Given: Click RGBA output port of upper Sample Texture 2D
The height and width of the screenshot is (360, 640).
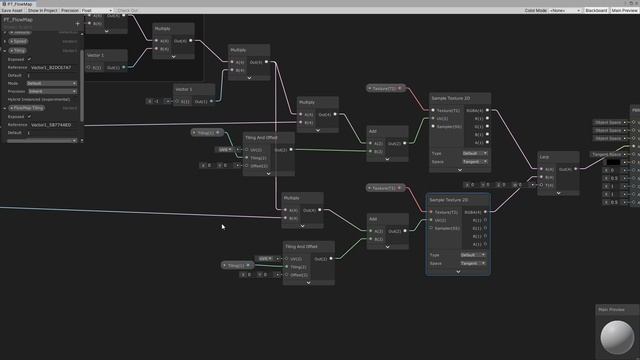Looking at the screenshot, I should pos(487,110).
